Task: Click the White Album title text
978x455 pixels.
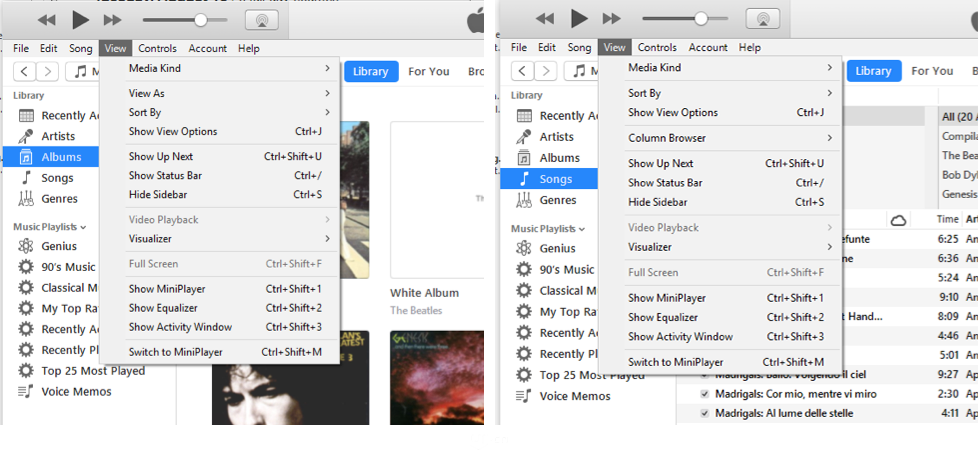Action: [424, 293]
